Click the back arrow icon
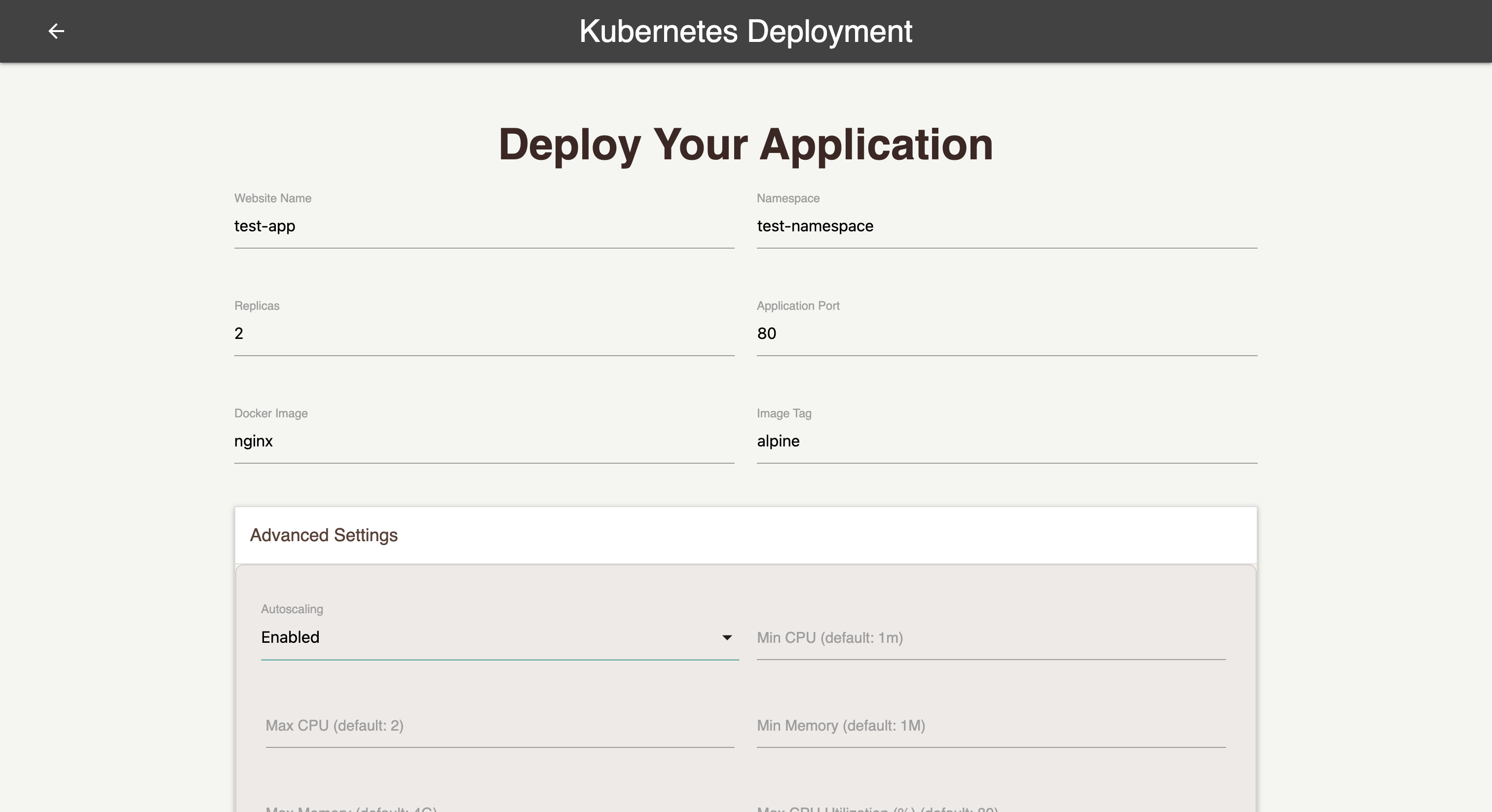 pyautogui.click(x=56, y=31)
